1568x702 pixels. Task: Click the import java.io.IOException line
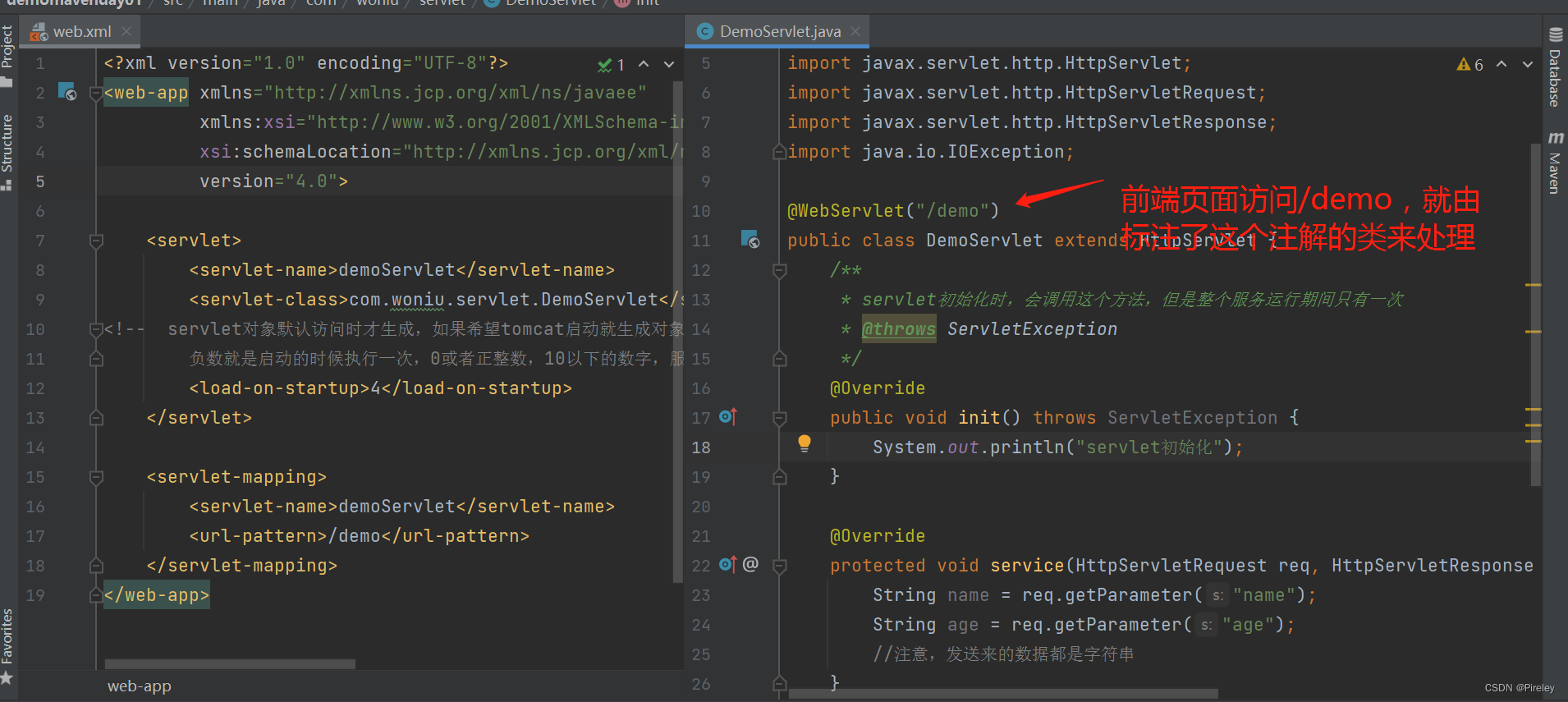click(930, 152)
